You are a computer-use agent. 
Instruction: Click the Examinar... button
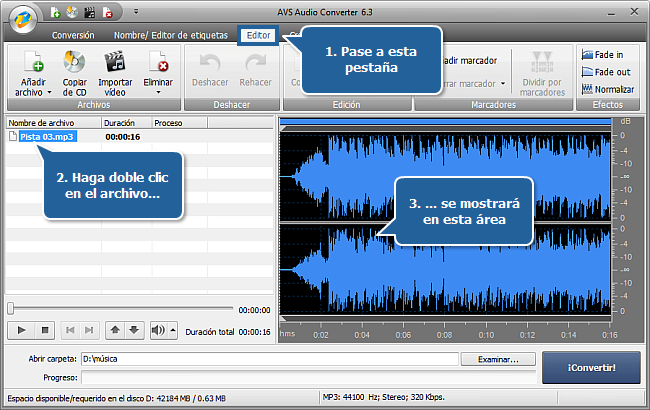[x=498, y=359]
